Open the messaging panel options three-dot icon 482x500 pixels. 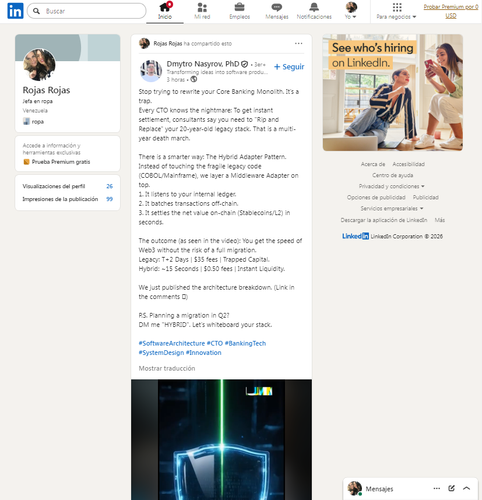pyautogui.click(x=437, y=488)
